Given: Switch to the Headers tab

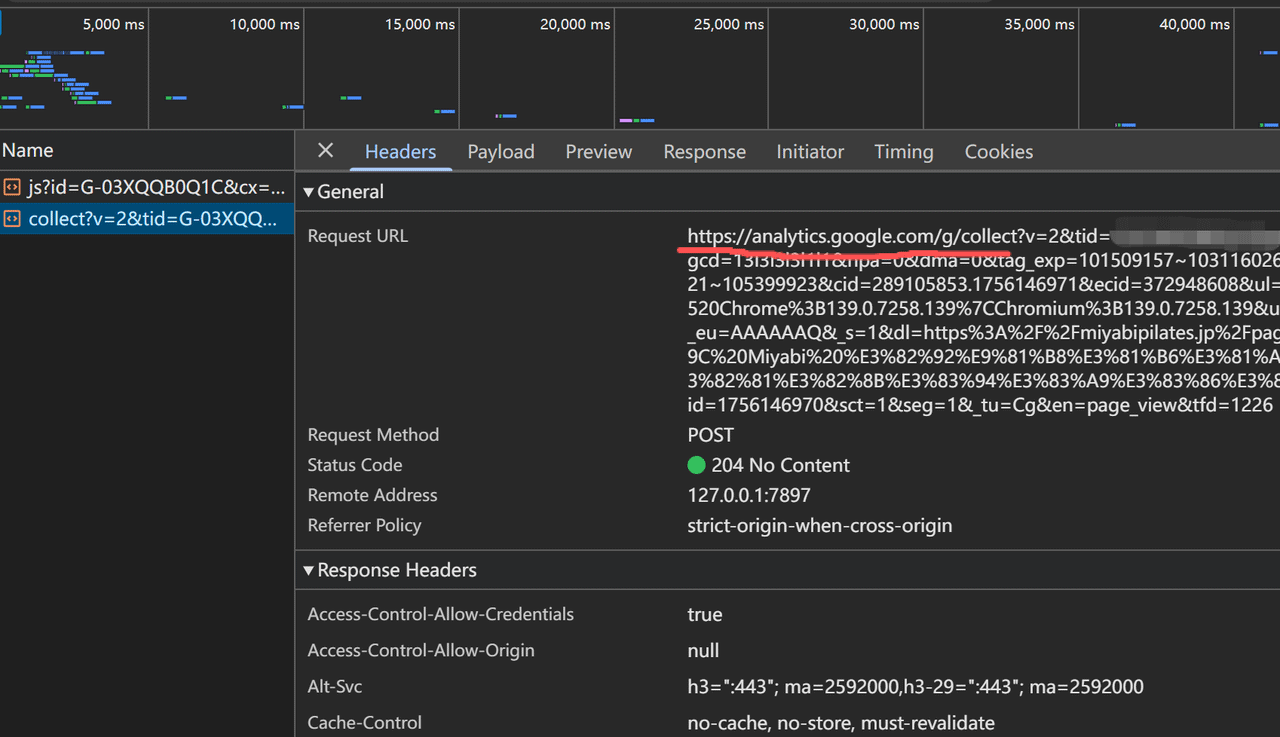Looking at the screenshot, I should (400, 152).
